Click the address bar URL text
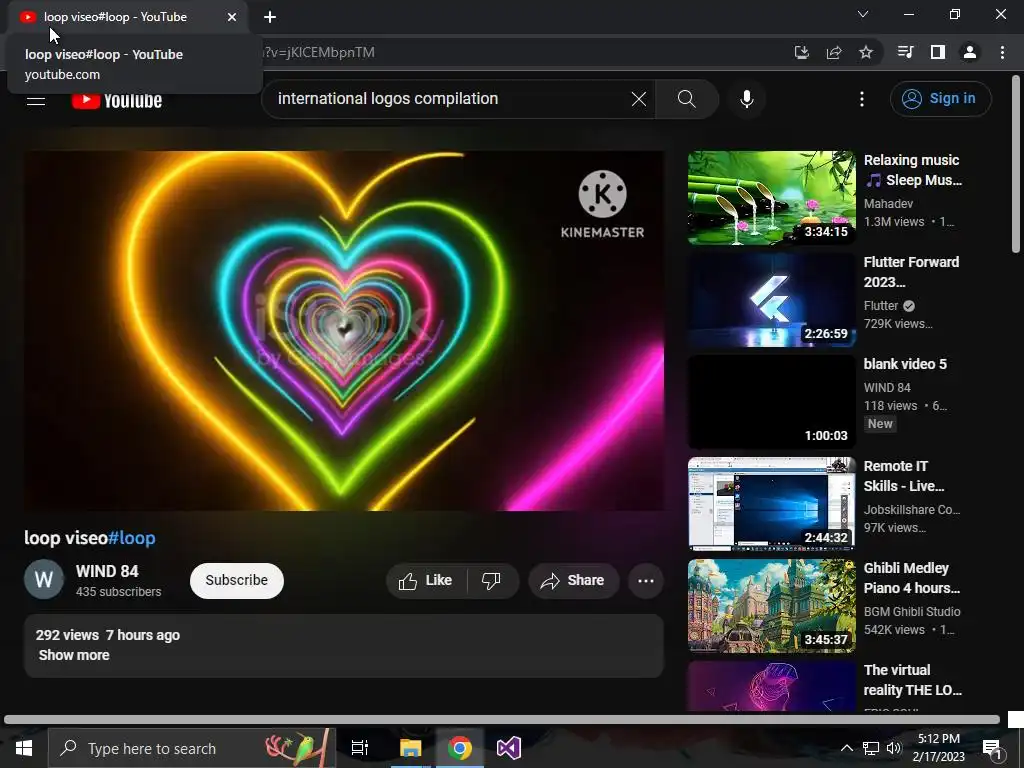 319,52
